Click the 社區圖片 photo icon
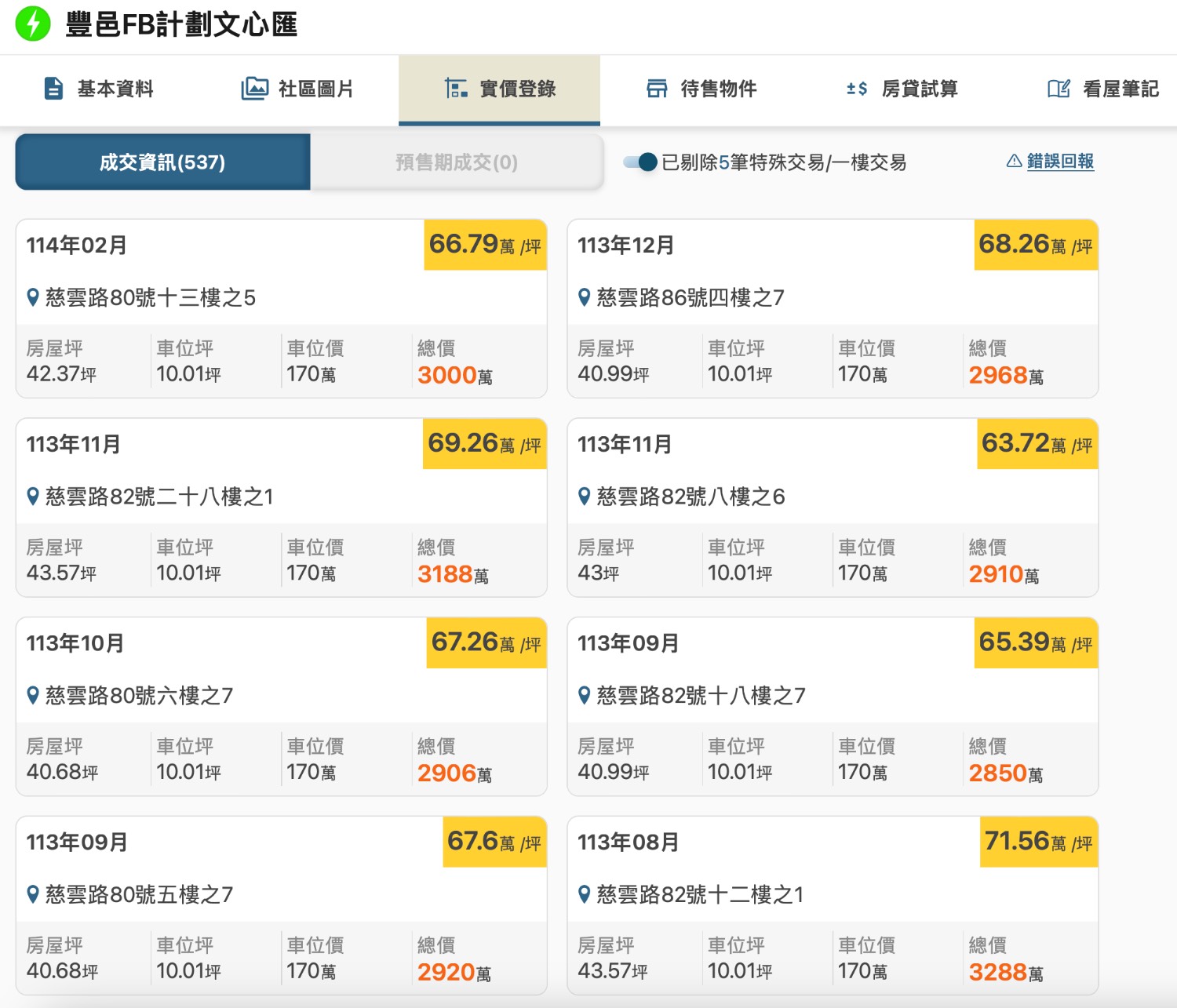The height and width of the screenshot is (1008, 1177). click(x=253, y=89)
